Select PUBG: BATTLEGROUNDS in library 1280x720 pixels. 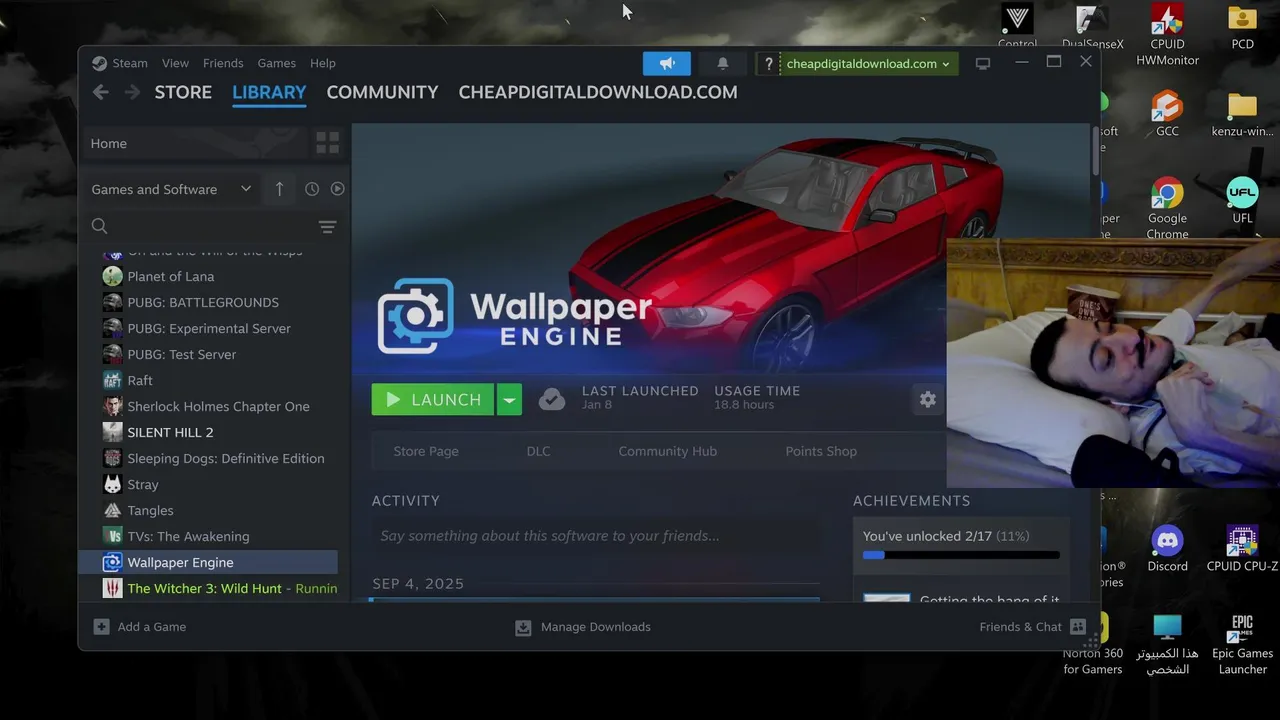[203, 302]
